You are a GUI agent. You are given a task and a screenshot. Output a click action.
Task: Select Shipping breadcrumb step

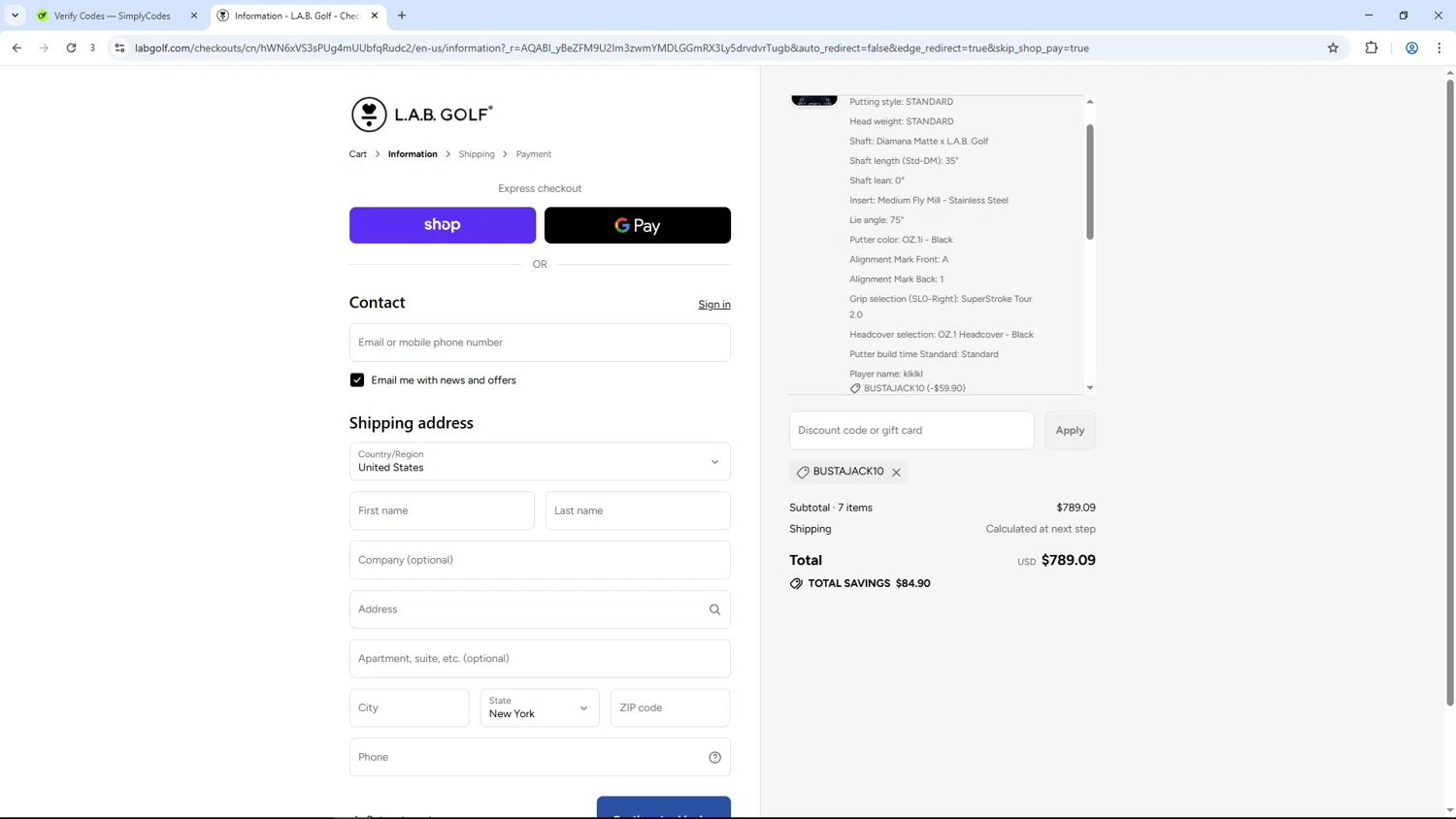click(477, 154)
